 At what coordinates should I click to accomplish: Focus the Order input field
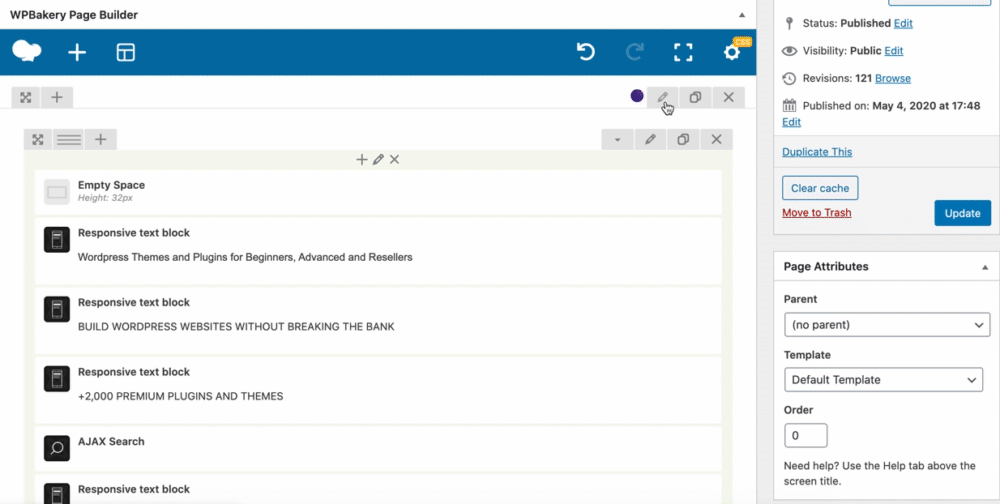click(805, 436)
